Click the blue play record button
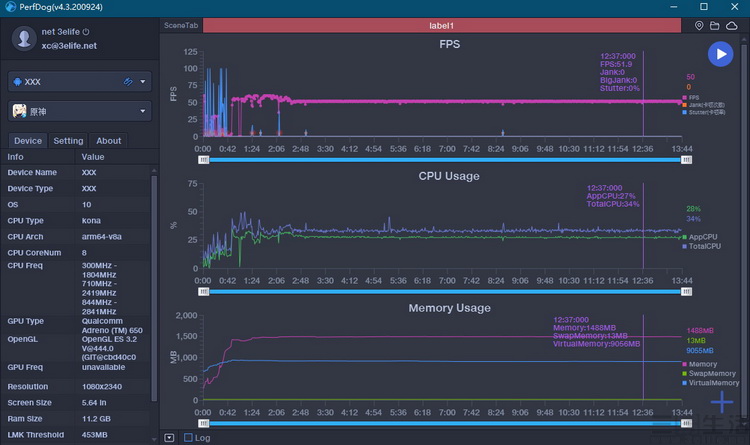This screenshot has height=445, width=750. pos(720,54)
